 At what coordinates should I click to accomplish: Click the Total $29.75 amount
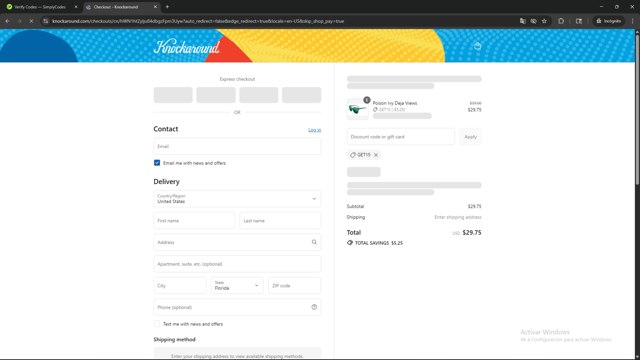471,233
